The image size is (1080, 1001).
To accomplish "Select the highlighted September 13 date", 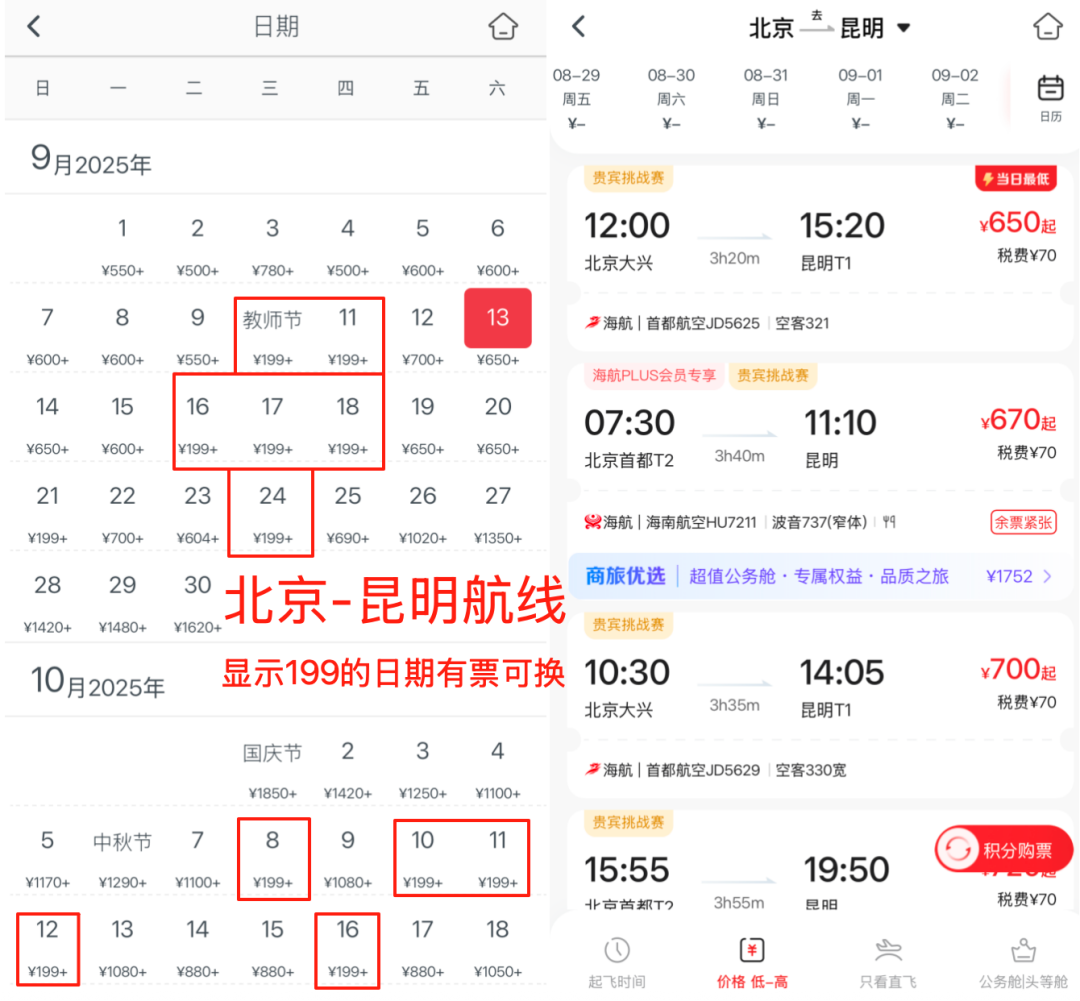I will [x=497, y=318].
